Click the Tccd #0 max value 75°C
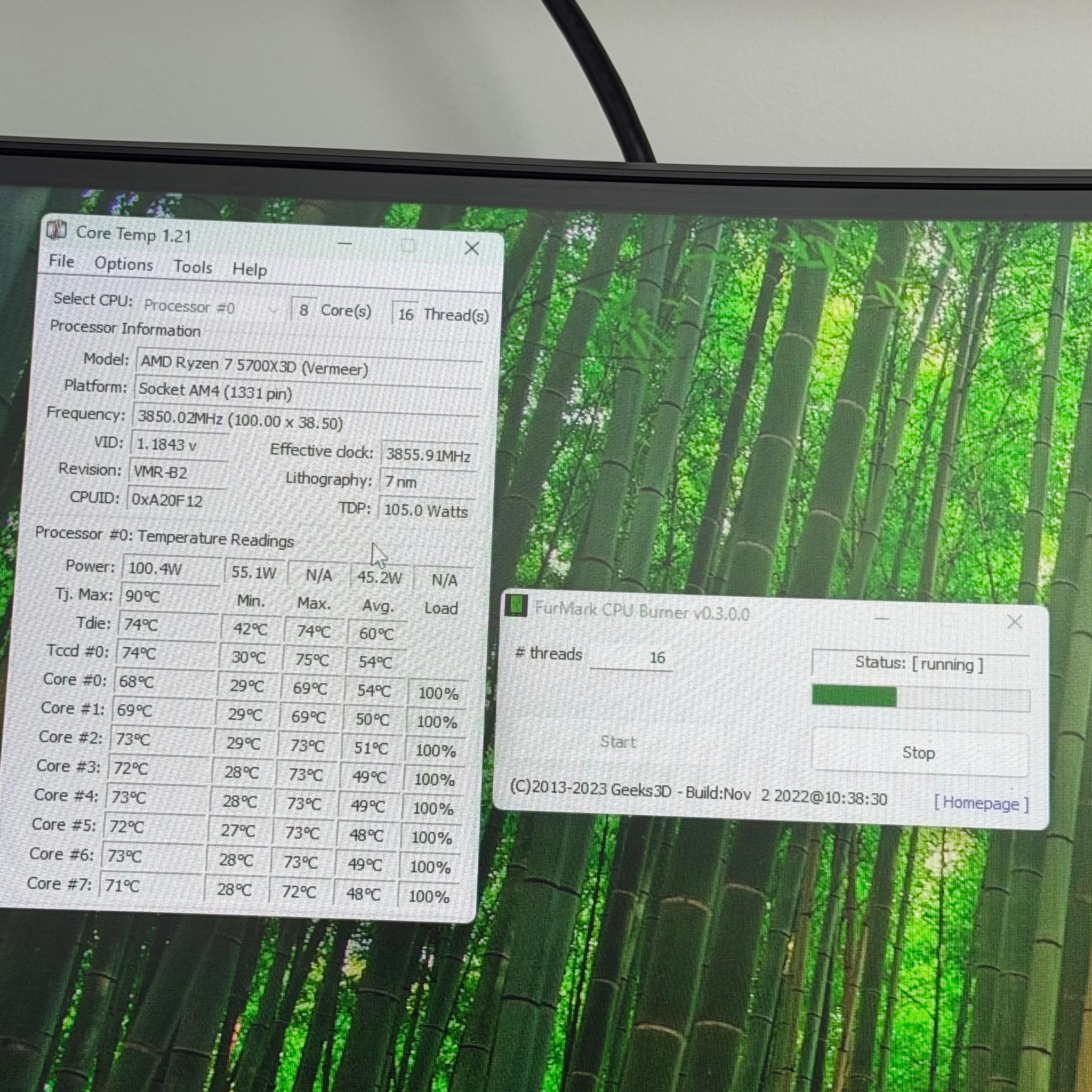The image size is (1092, 1092). (x=313, y=659)
